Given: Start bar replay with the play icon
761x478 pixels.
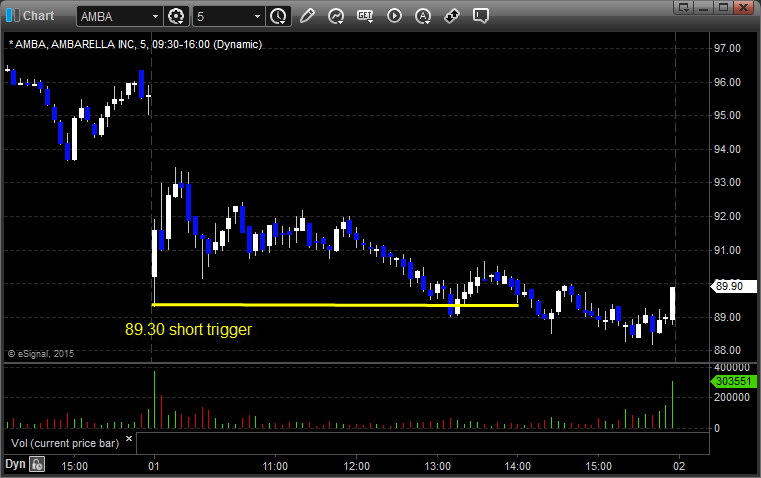Looking at the screenshot, I should (394, 16).
